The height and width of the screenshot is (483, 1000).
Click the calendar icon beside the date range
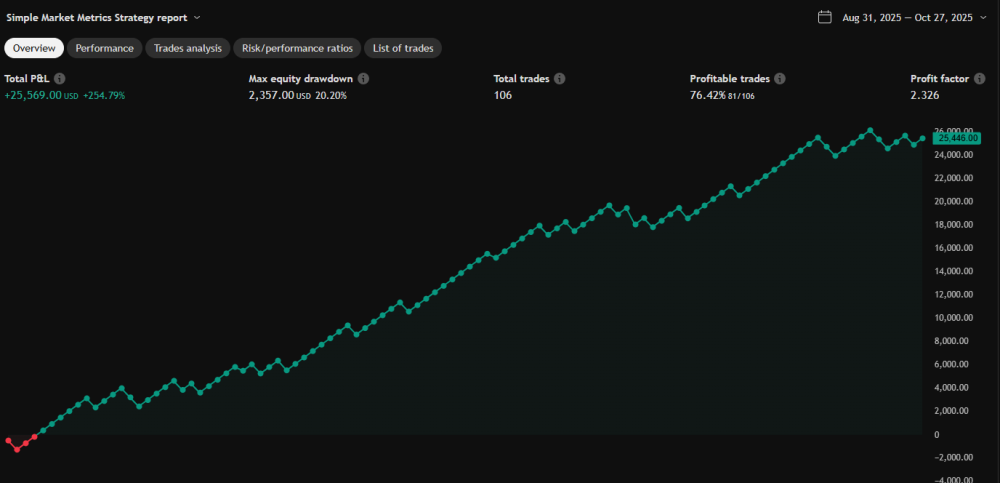click(825, 17)
